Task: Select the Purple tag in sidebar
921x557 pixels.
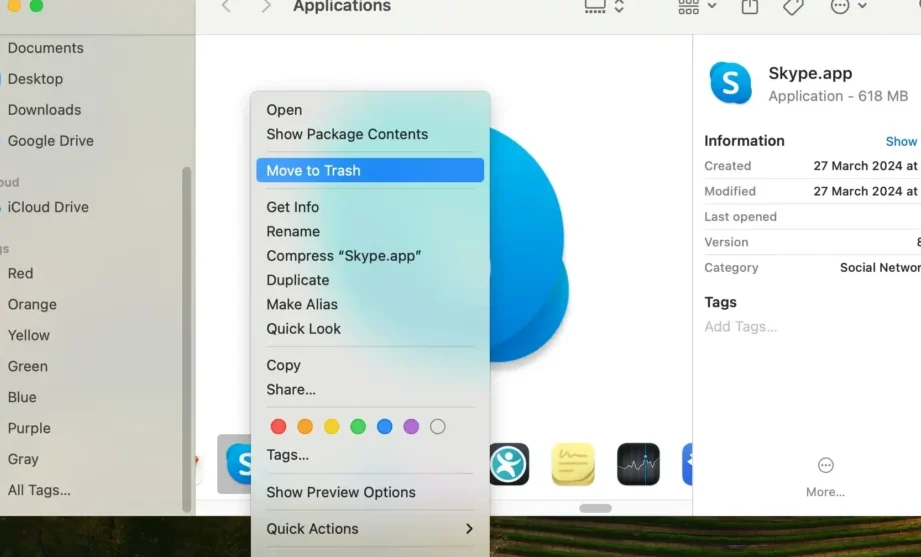Action: [29, 428]
